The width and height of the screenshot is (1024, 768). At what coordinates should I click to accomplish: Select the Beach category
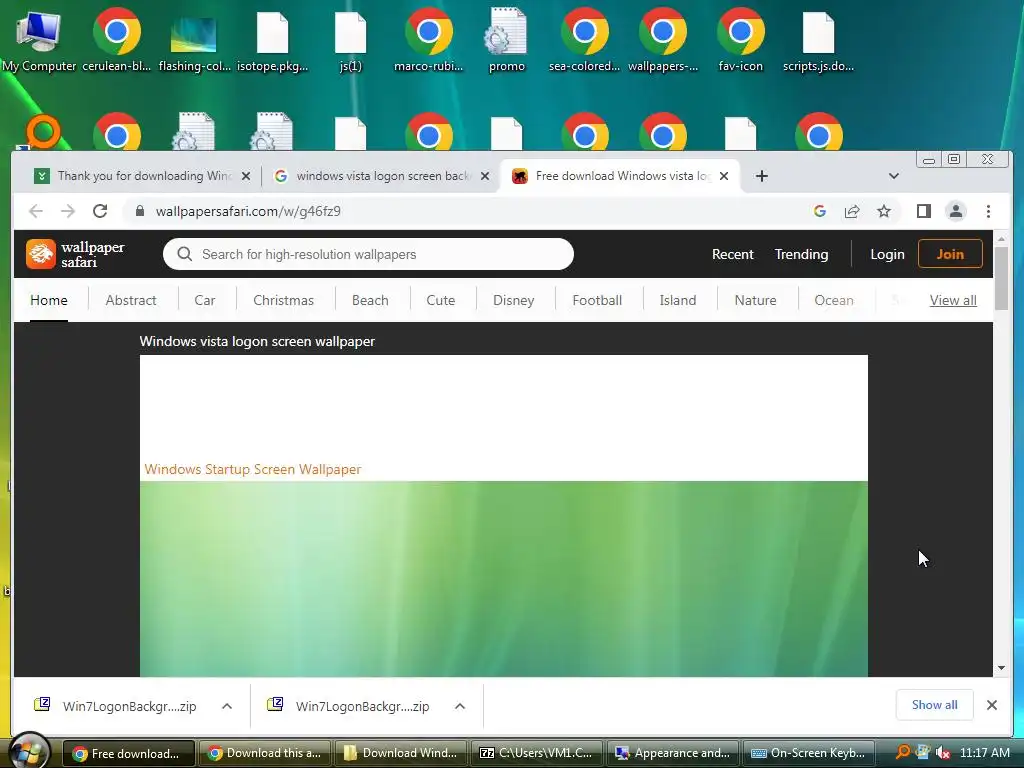[370, 300]
